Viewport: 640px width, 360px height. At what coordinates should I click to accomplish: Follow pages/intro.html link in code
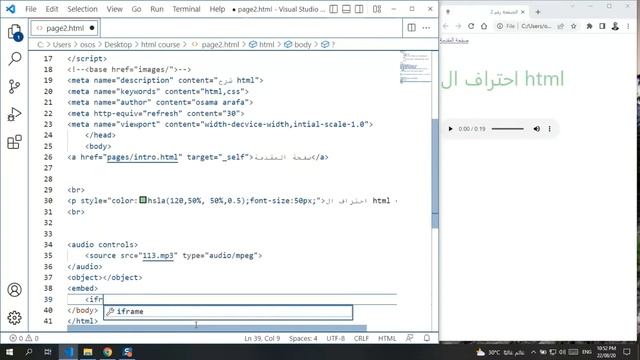point(142,157)
